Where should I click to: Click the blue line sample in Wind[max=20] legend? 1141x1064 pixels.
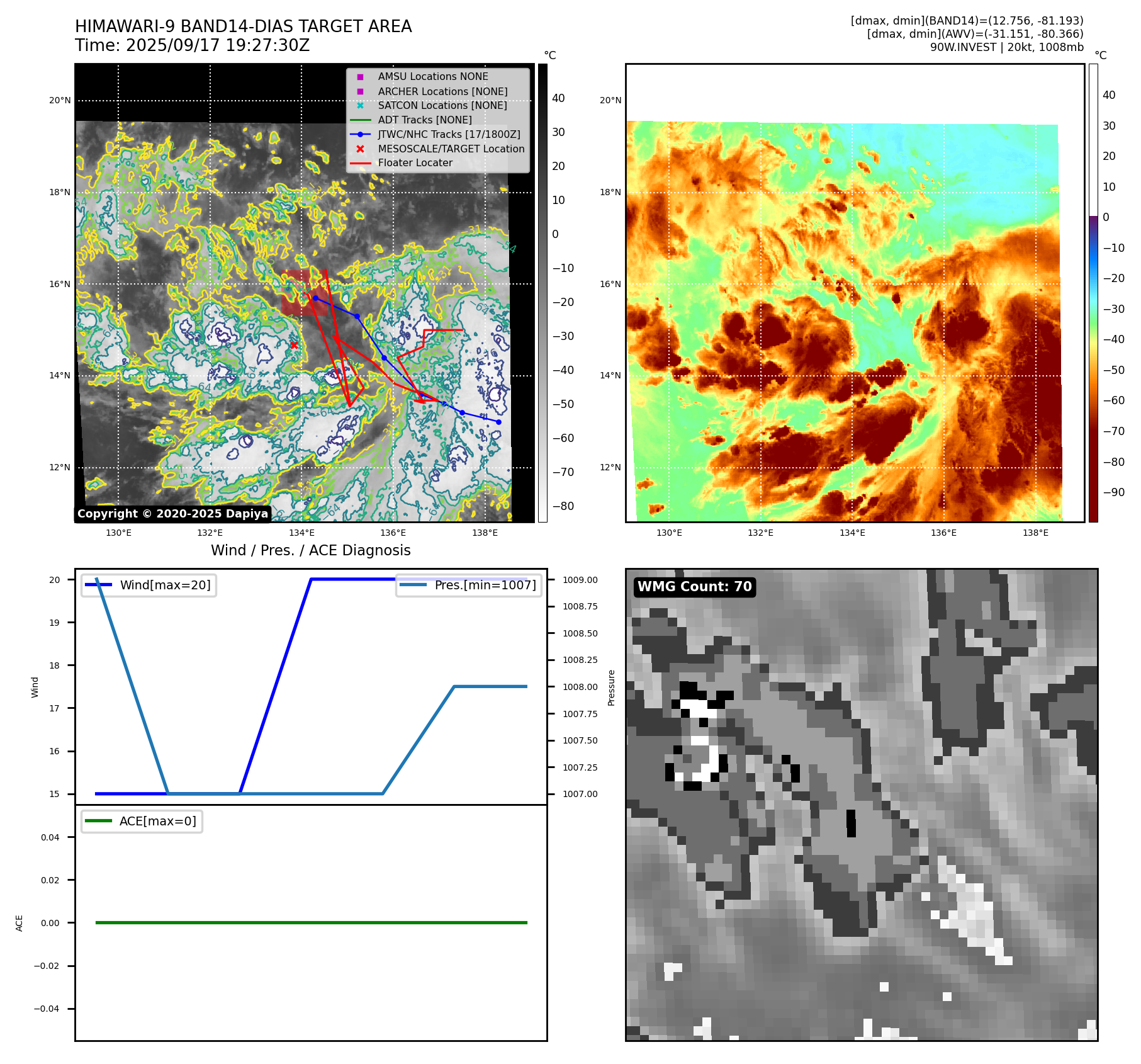coord(98,585)
